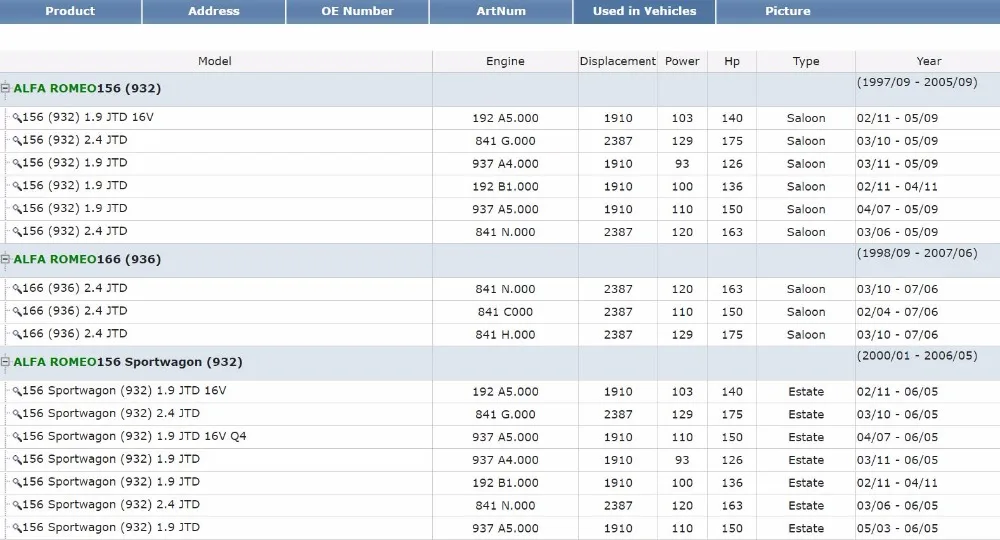Click magnifier icon for 166 (936) 2.4 JTD 841 H.000
The height and width of the screenshot is (540, 1000).
click(17, 335)
